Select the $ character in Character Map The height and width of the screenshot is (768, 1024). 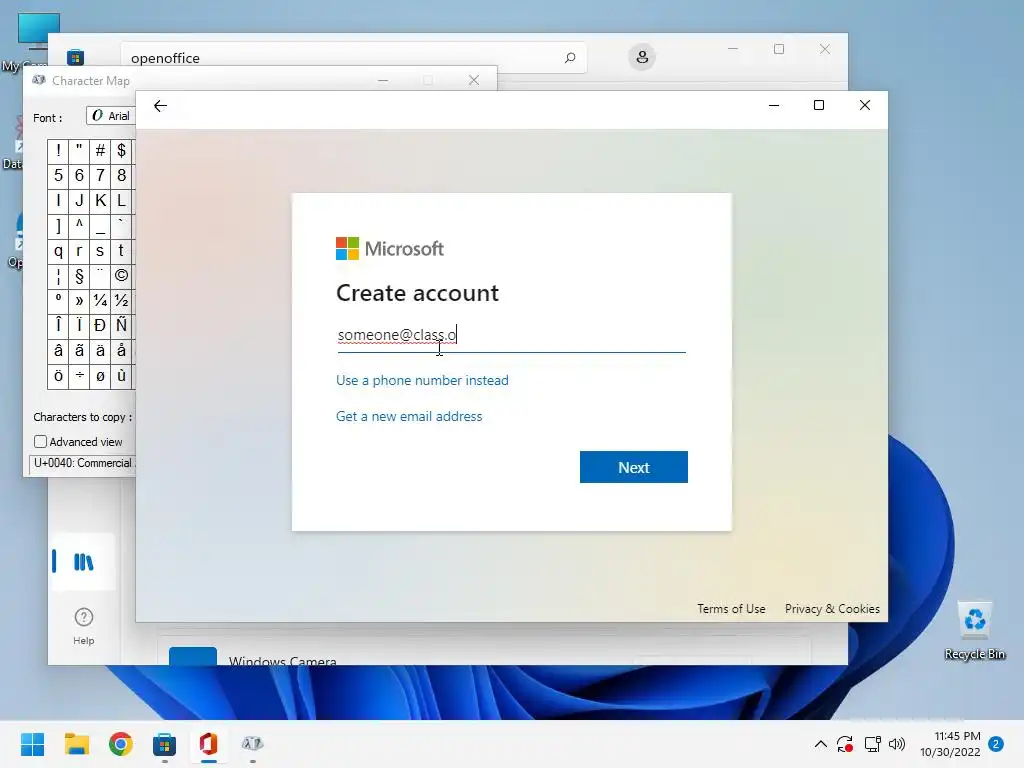(x=121, y=150)
